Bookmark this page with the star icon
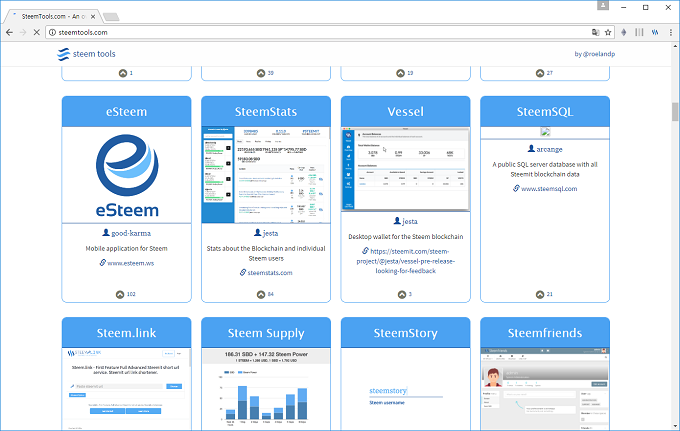Viewport: 680px width, 431px height. pyautogui.click(x=608, y=33)
